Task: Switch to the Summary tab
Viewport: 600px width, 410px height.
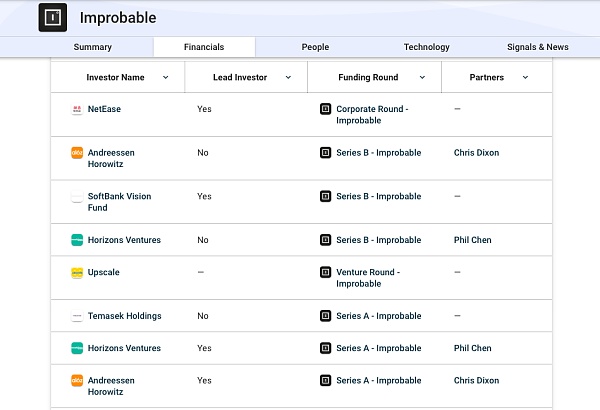Action: [x=92, y=47]
